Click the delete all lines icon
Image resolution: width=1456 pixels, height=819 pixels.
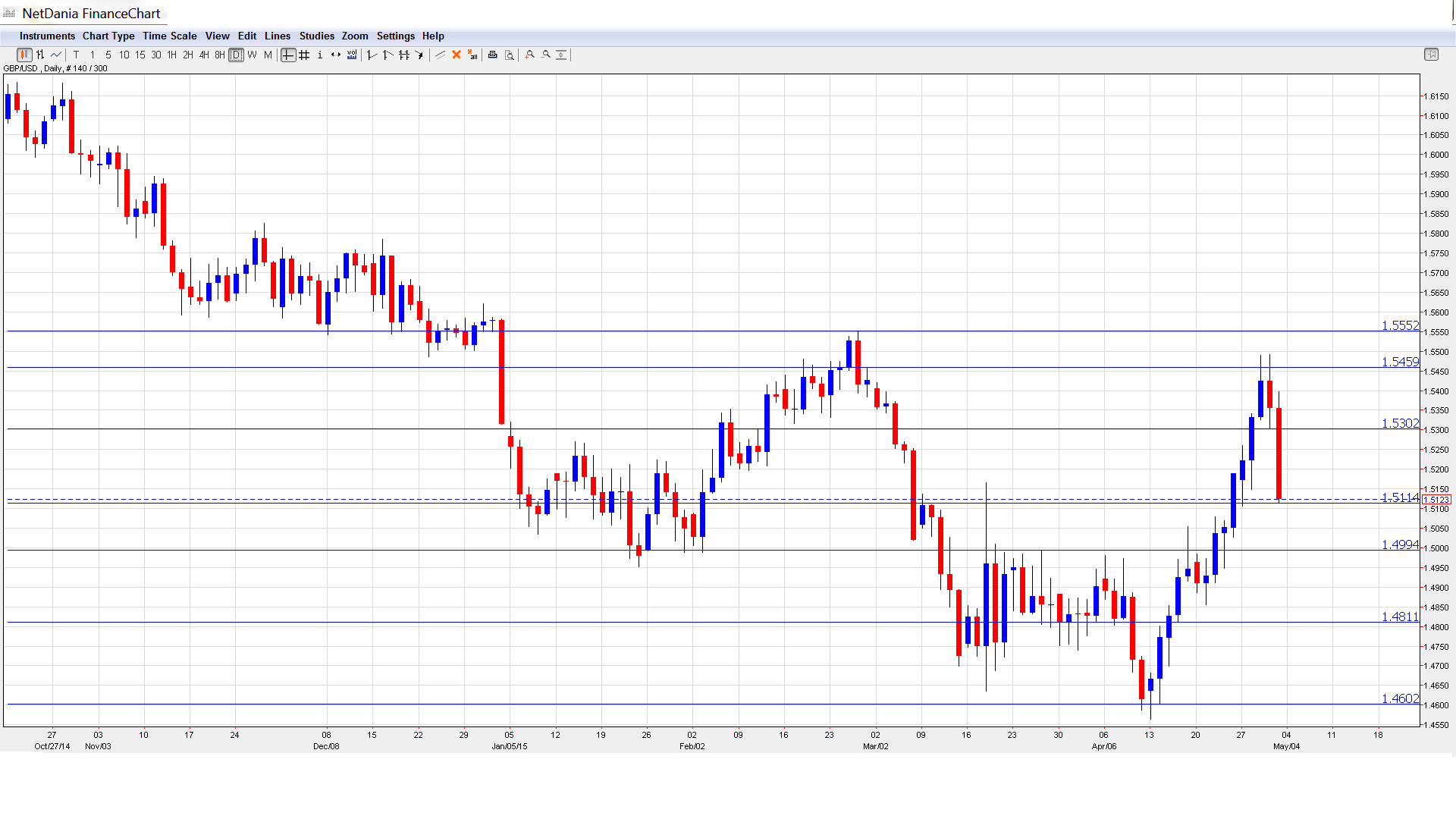coord(472,55)
